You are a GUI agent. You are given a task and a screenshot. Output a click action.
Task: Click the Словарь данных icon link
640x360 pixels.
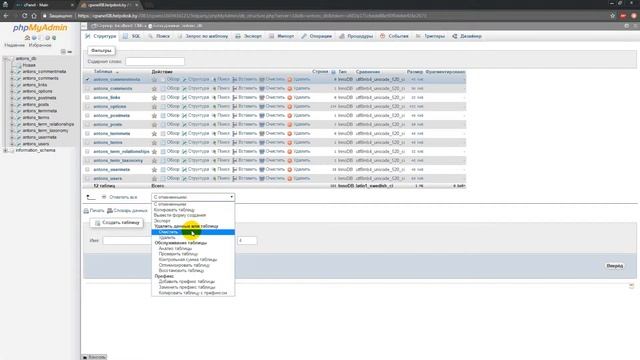click(127, 211)
